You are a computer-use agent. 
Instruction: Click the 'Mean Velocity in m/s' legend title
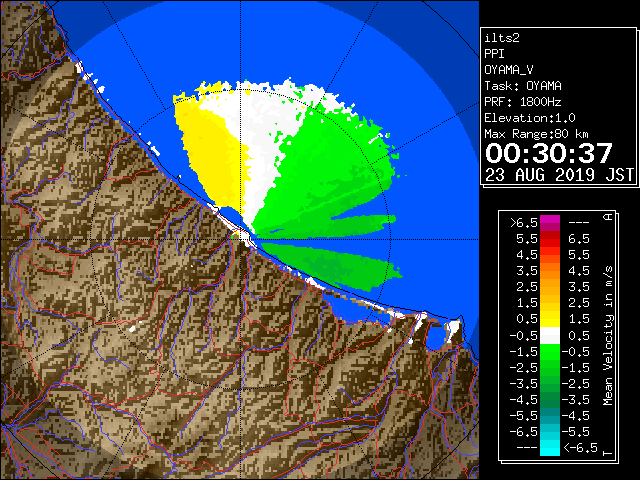point(608,336)
